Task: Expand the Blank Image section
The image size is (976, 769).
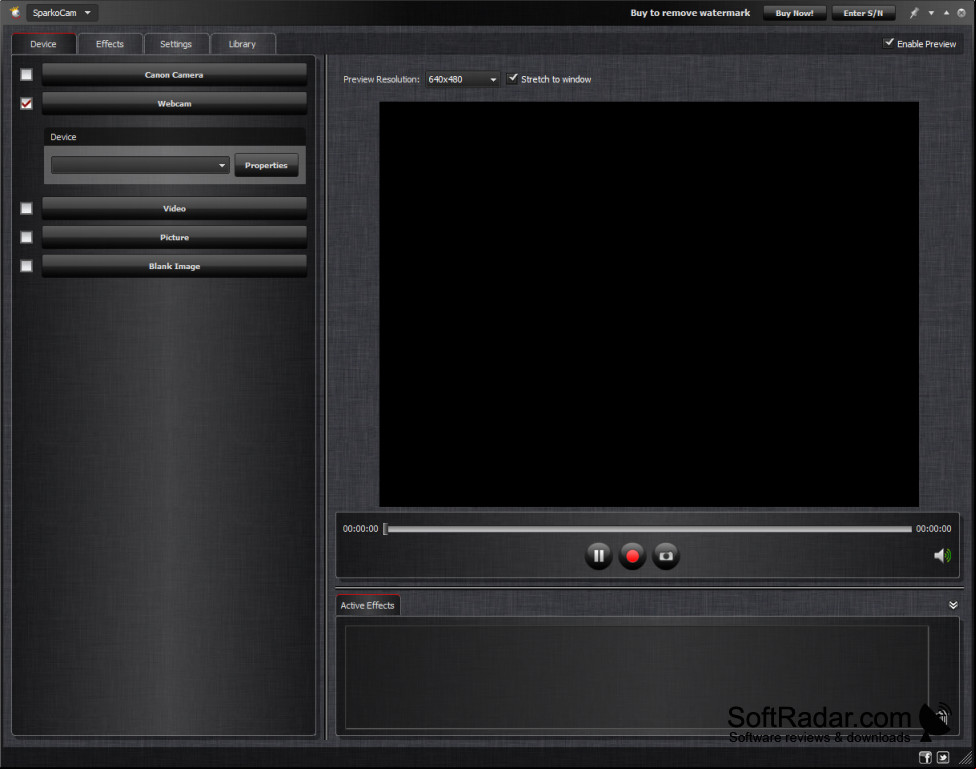Action: [x=174, y=266]
